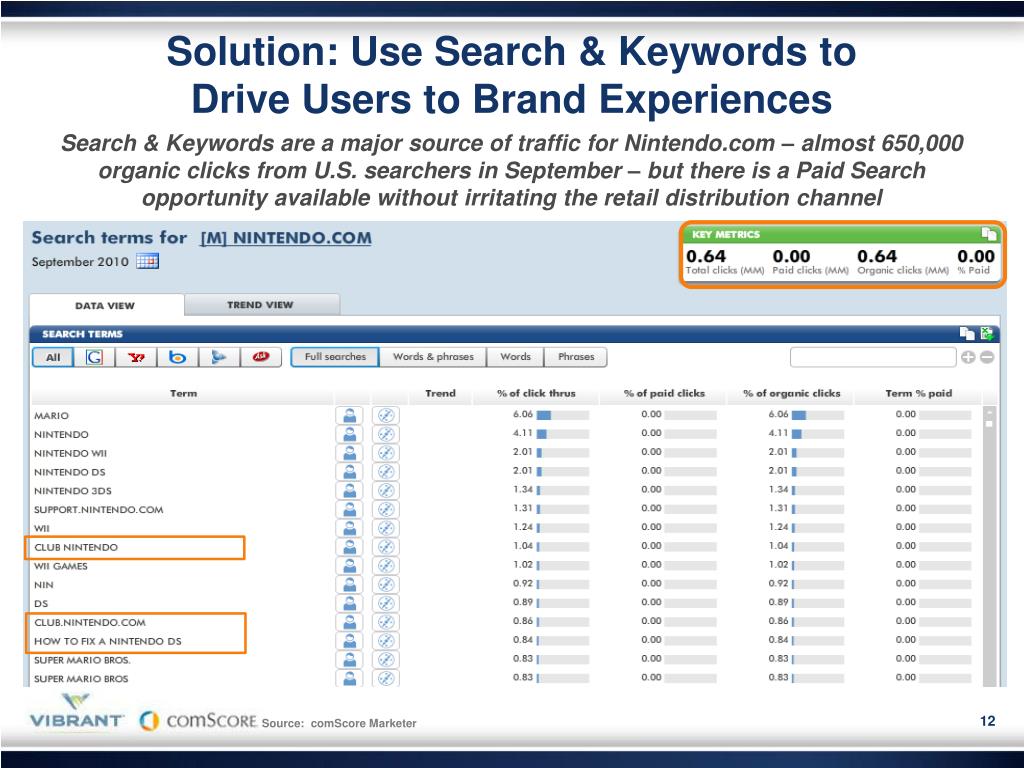Click the WII GAMES search term
The width and height of the screenshot is (1024, 768).
(61, 566)
